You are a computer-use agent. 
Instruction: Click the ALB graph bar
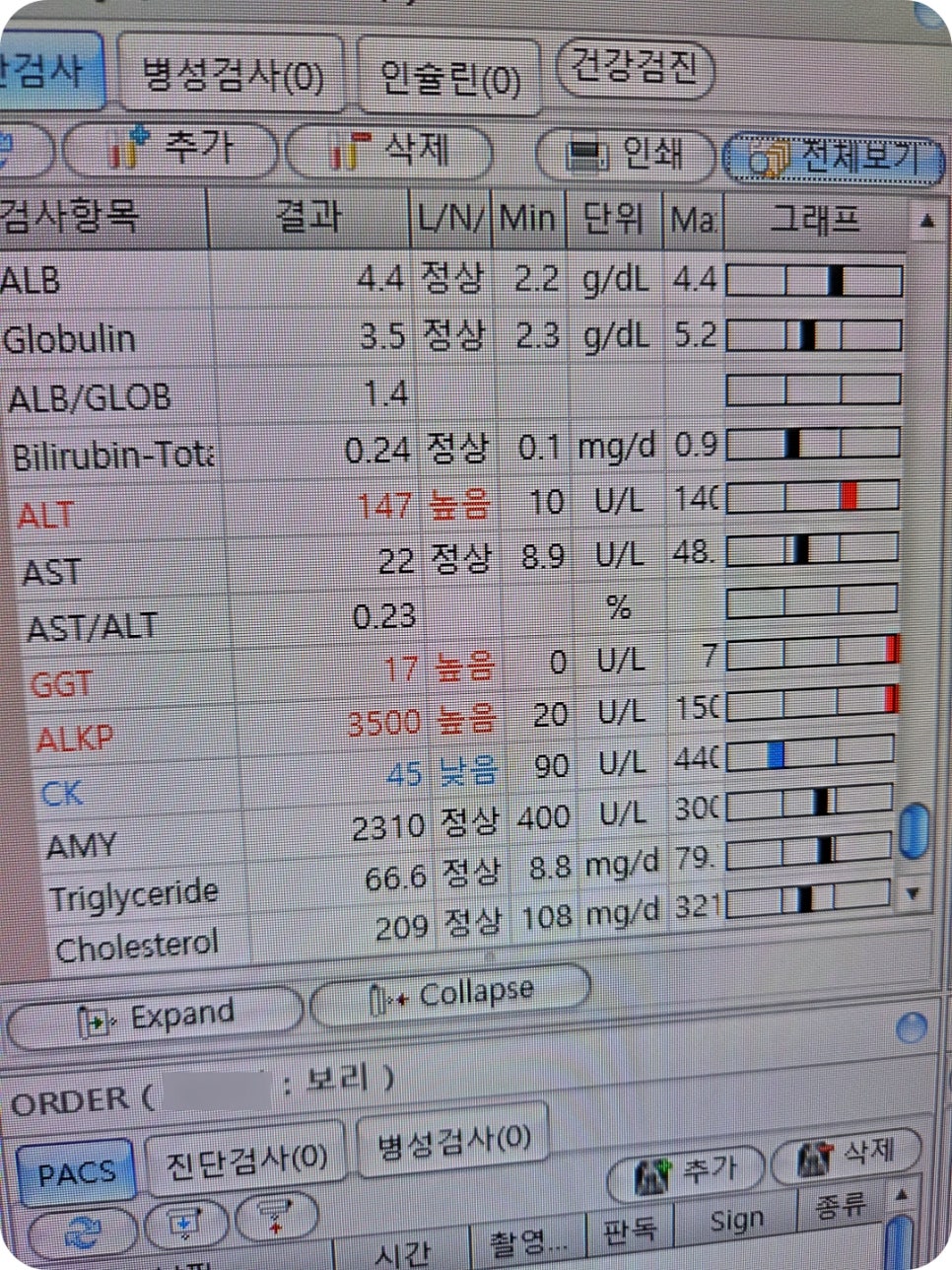pos(814,281)
